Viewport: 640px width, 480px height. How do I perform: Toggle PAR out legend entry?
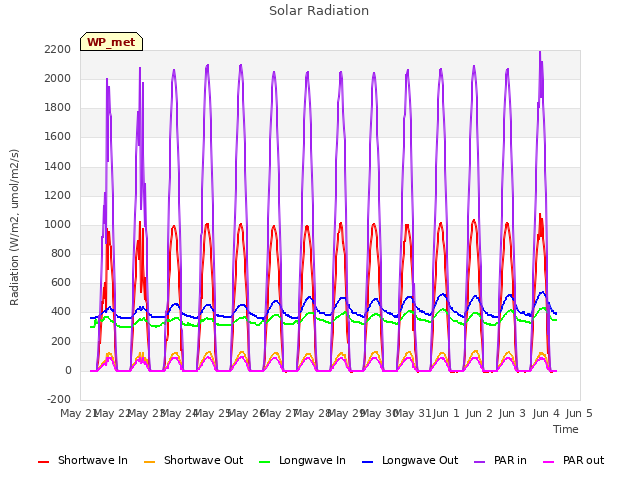[573, 460]
